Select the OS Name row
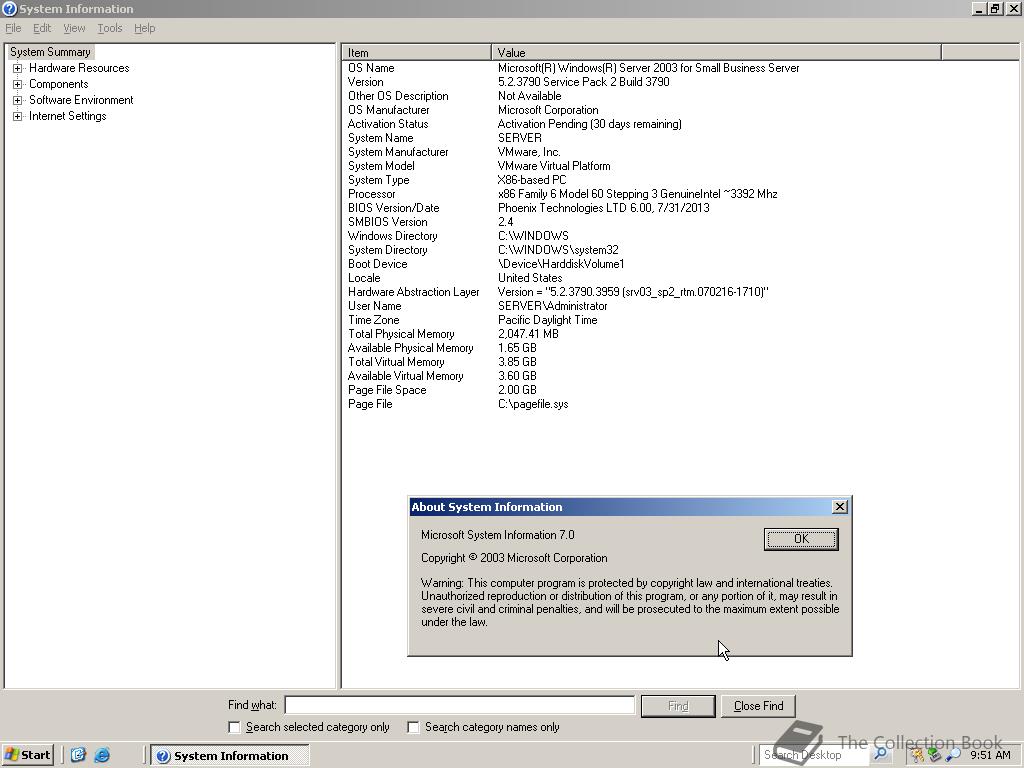1024x768 pixels. pos(371,68)
